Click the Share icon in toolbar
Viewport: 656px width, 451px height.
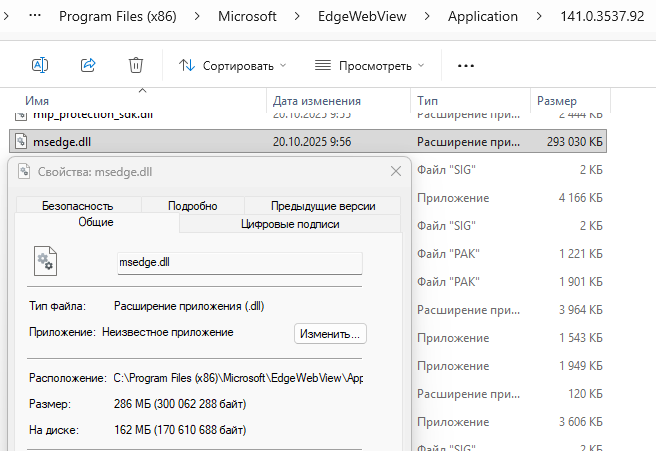pyautogui.click(x=88, y=65)
